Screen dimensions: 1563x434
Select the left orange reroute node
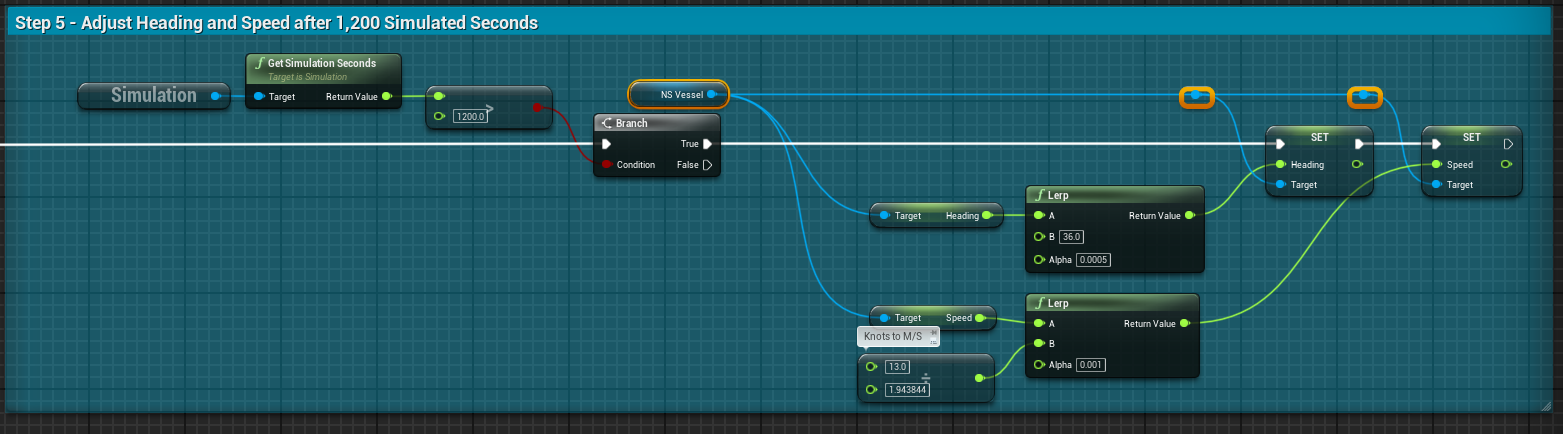(1196, 97)
